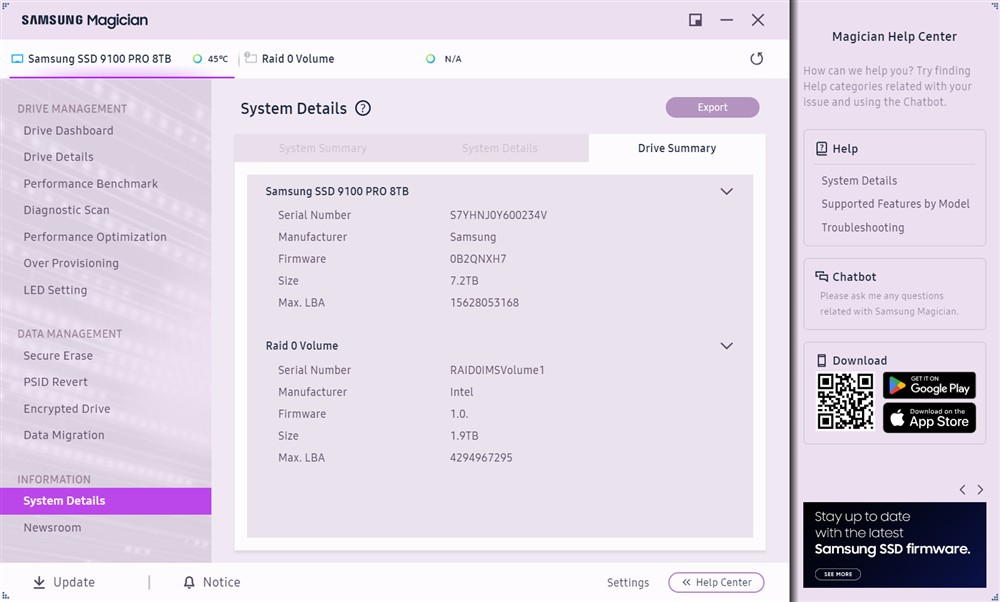This screenshot has height=602, width=1000.
Task: Open the App Store download badge
Action: click(x=929, y=418)
